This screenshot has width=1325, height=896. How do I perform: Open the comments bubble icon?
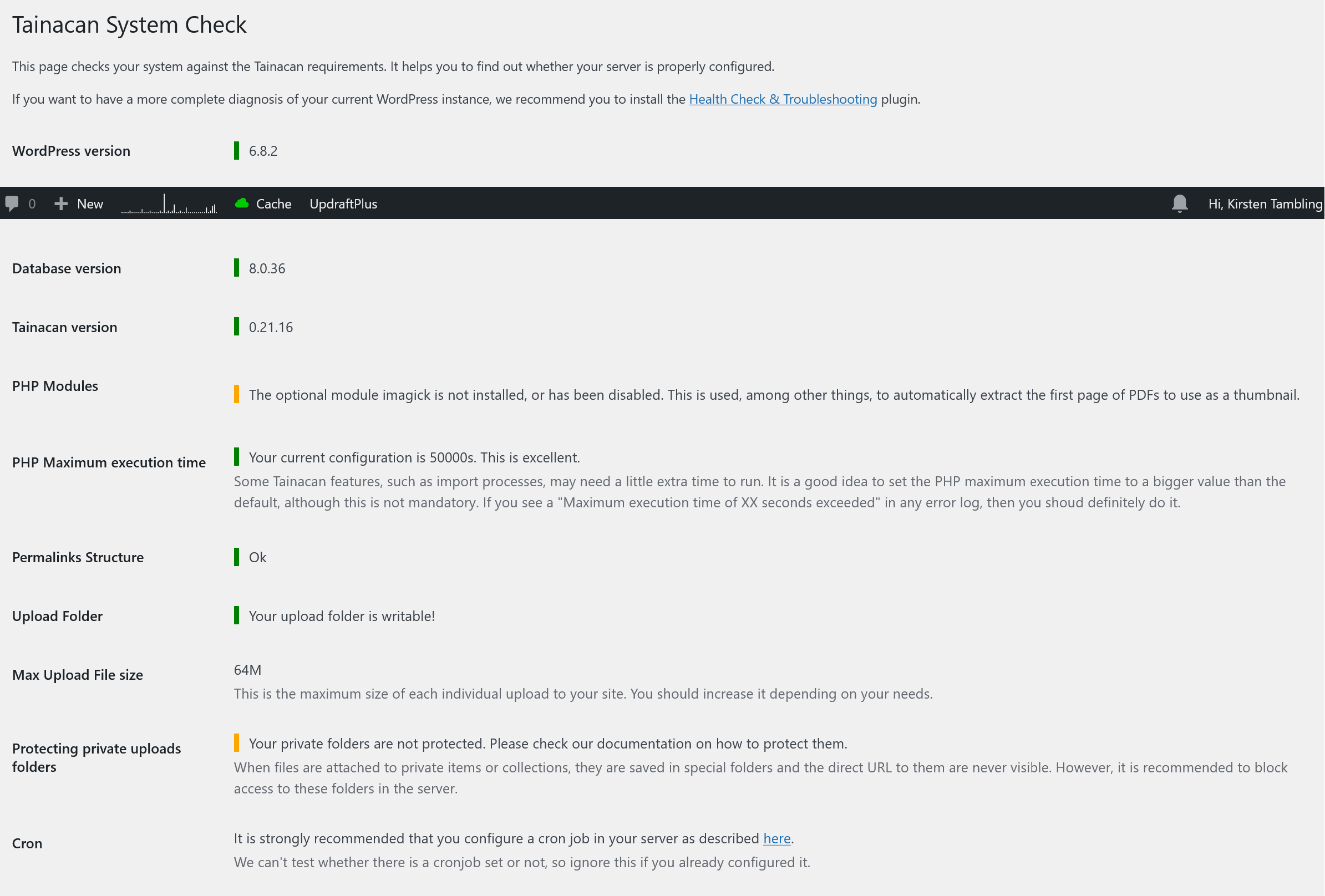(12, 203)
